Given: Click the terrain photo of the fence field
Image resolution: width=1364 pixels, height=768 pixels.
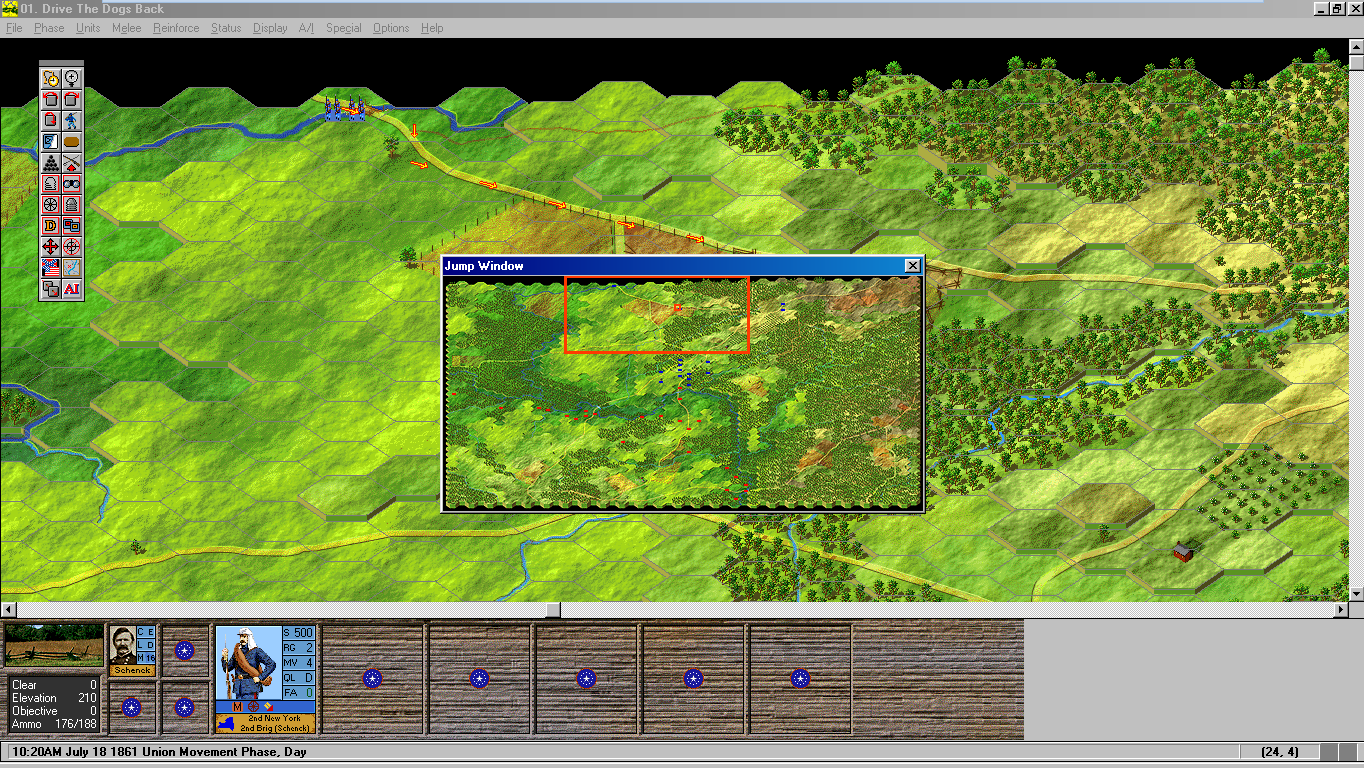Looking at the screenshot, I should click(x=54, y=645).
